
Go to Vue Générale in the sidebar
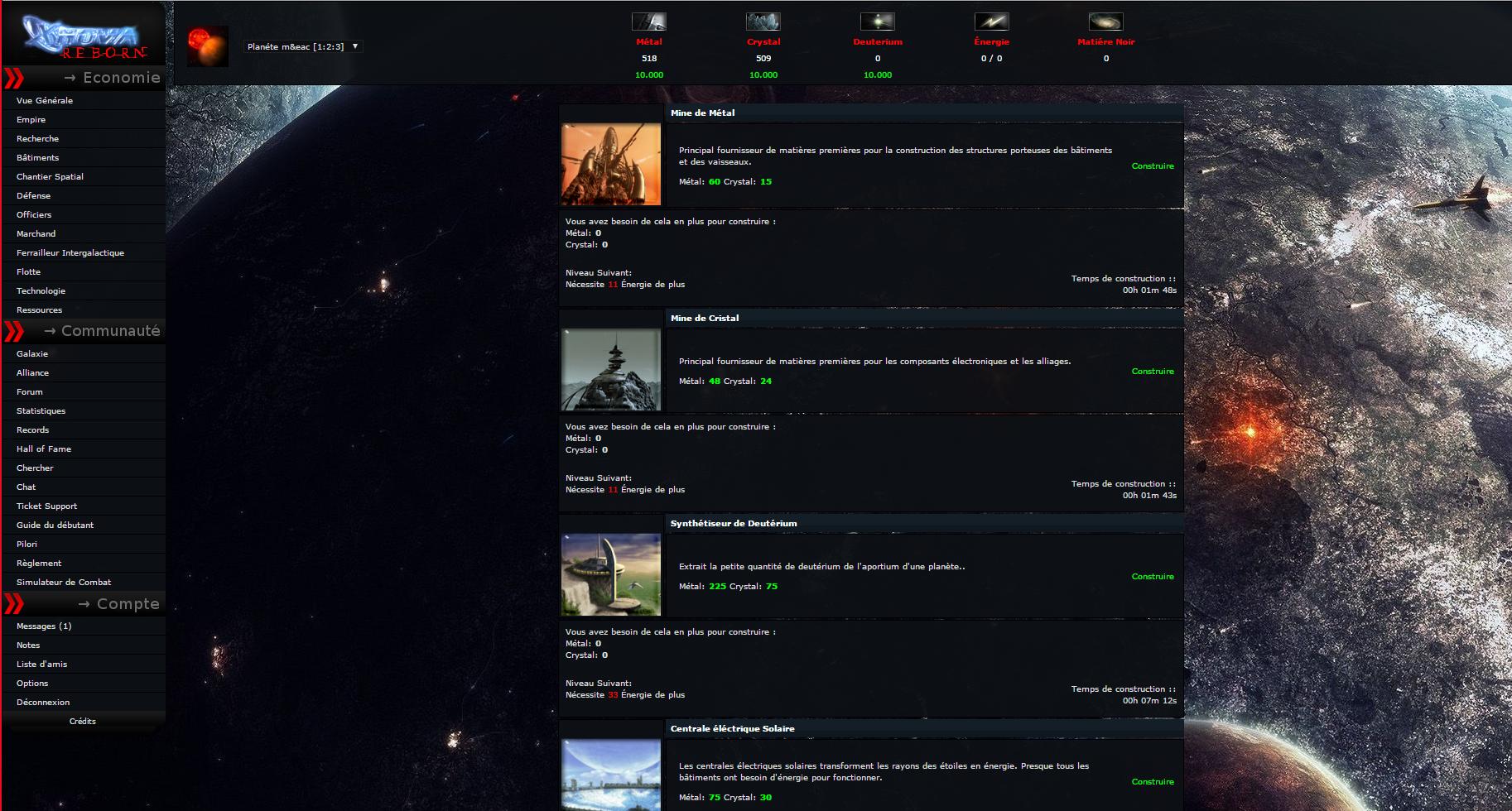(45, 101)
